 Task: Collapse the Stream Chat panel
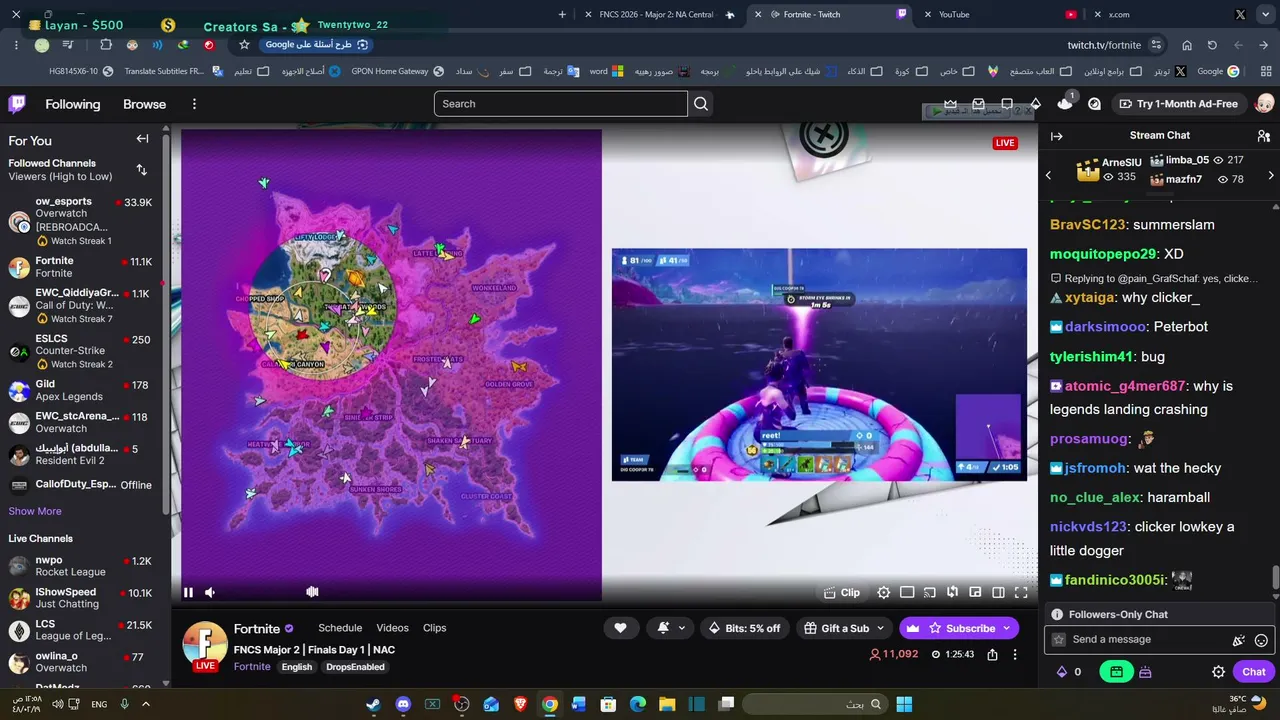1056,136
